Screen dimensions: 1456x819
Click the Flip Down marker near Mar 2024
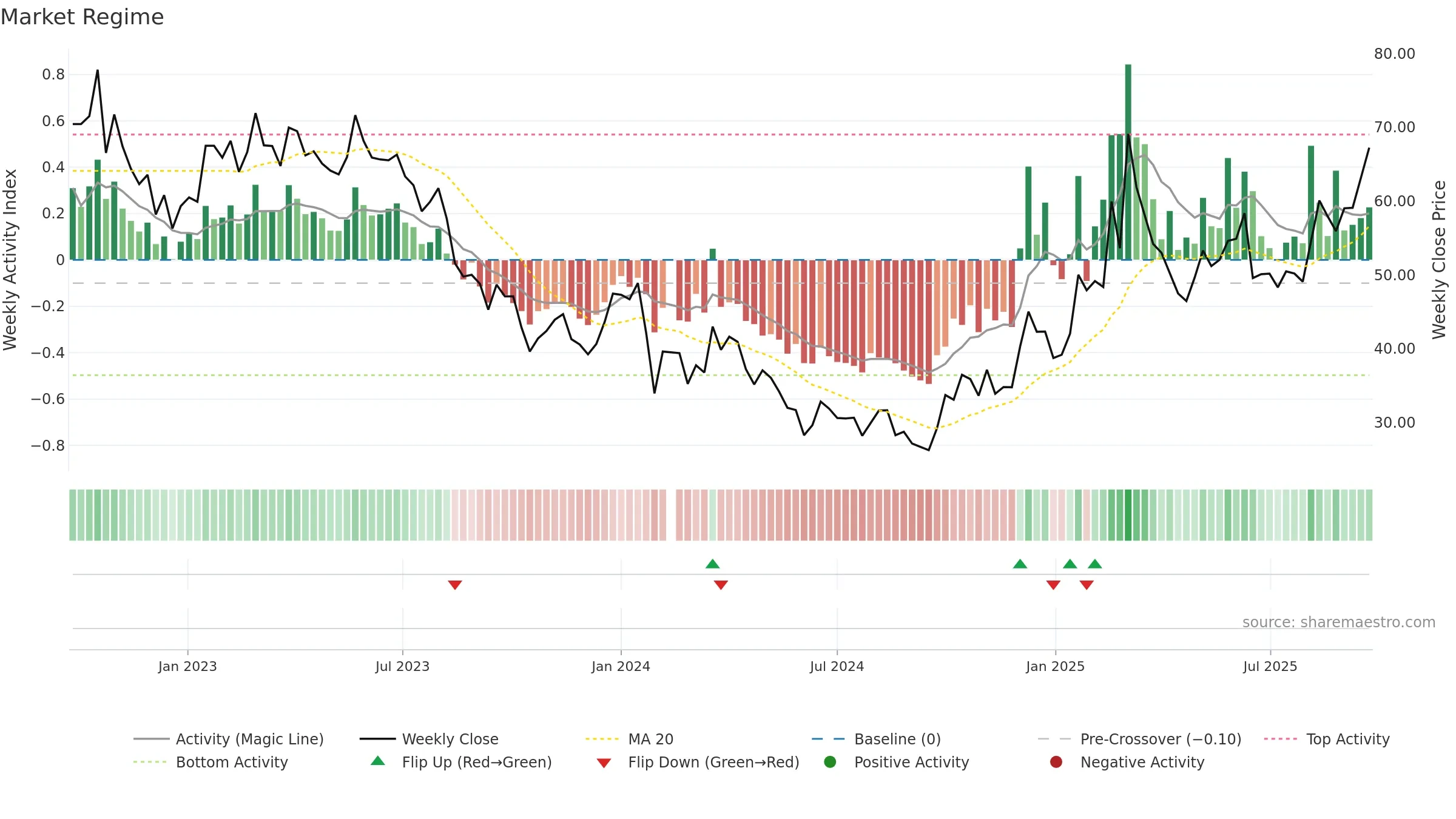[x=721, y=585]
